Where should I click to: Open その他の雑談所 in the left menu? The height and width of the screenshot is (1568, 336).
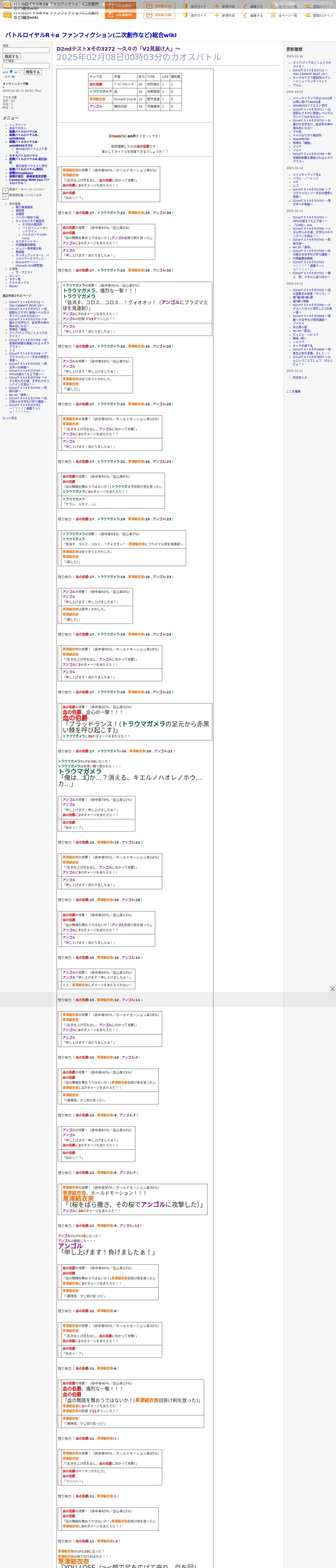point(32,224)
